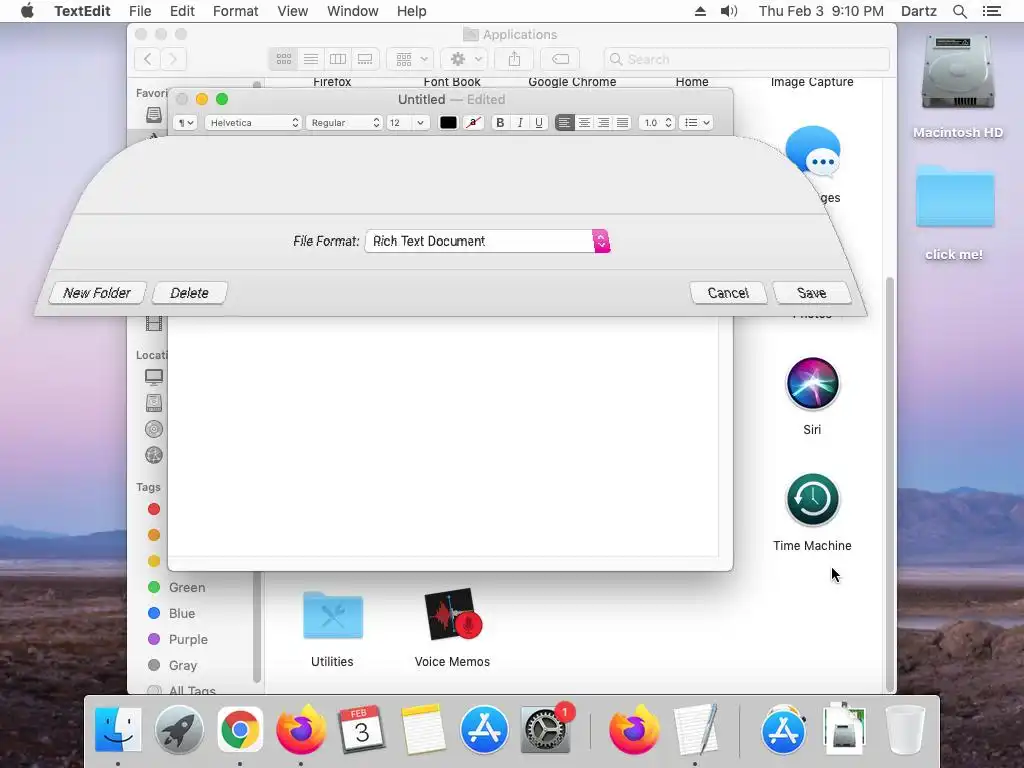Open Finder action gear menu
This screenshot has width=1024, height=768.
pos(464,59)
